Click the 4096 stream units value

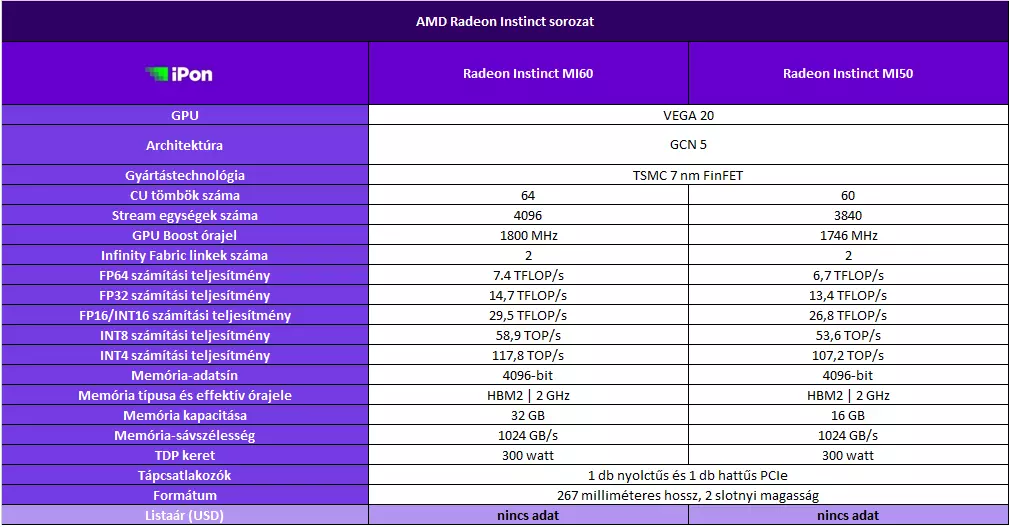click(528, 215)
